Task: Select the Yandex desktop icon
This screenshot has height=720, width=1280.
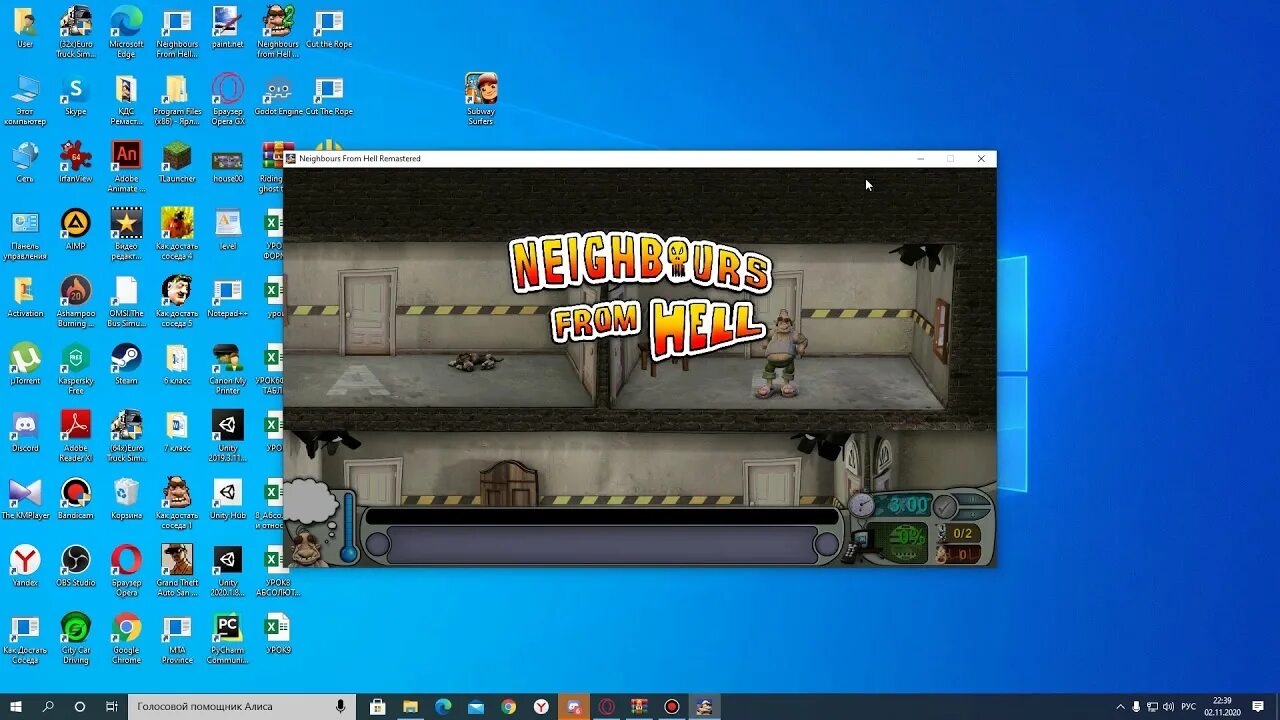Action: (x=25, y=567)
